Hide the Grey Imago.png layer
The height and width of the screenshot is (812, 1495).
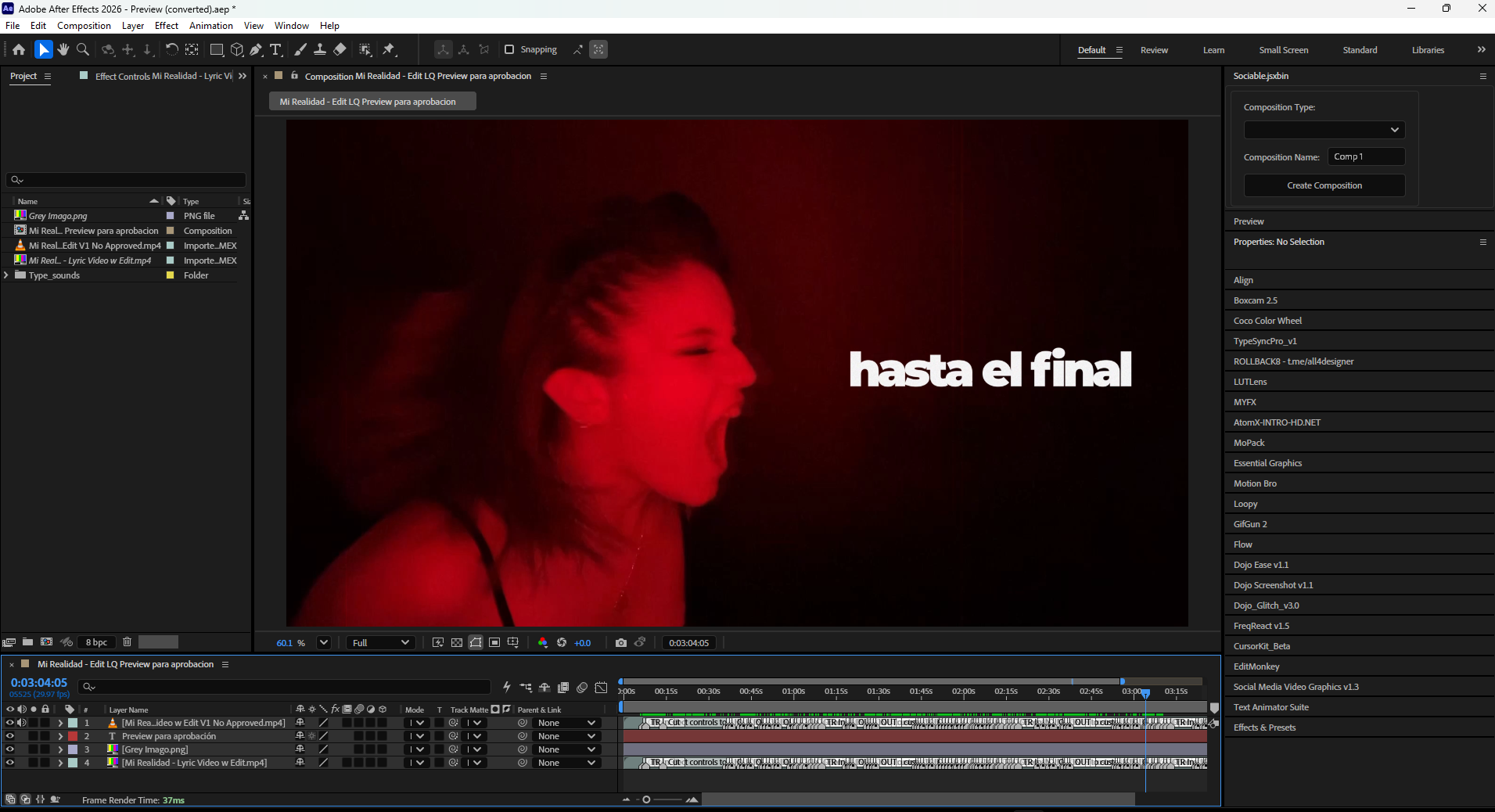point(10,749)
